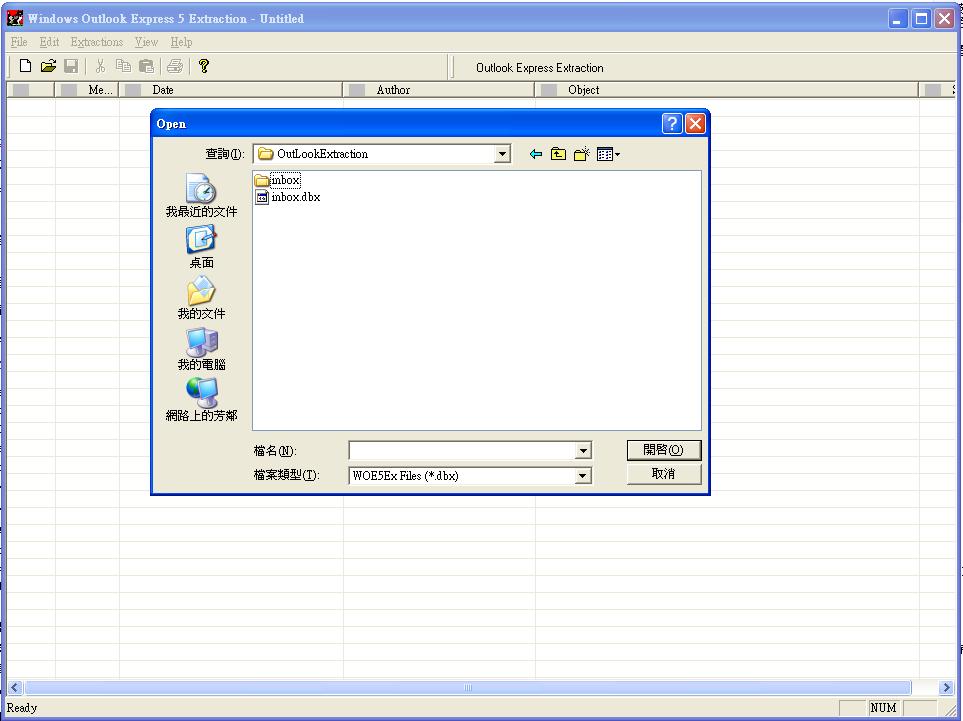This screenshot has height=721, width=963.
Task: Go back using the green arrow icon
Action: 536,154
